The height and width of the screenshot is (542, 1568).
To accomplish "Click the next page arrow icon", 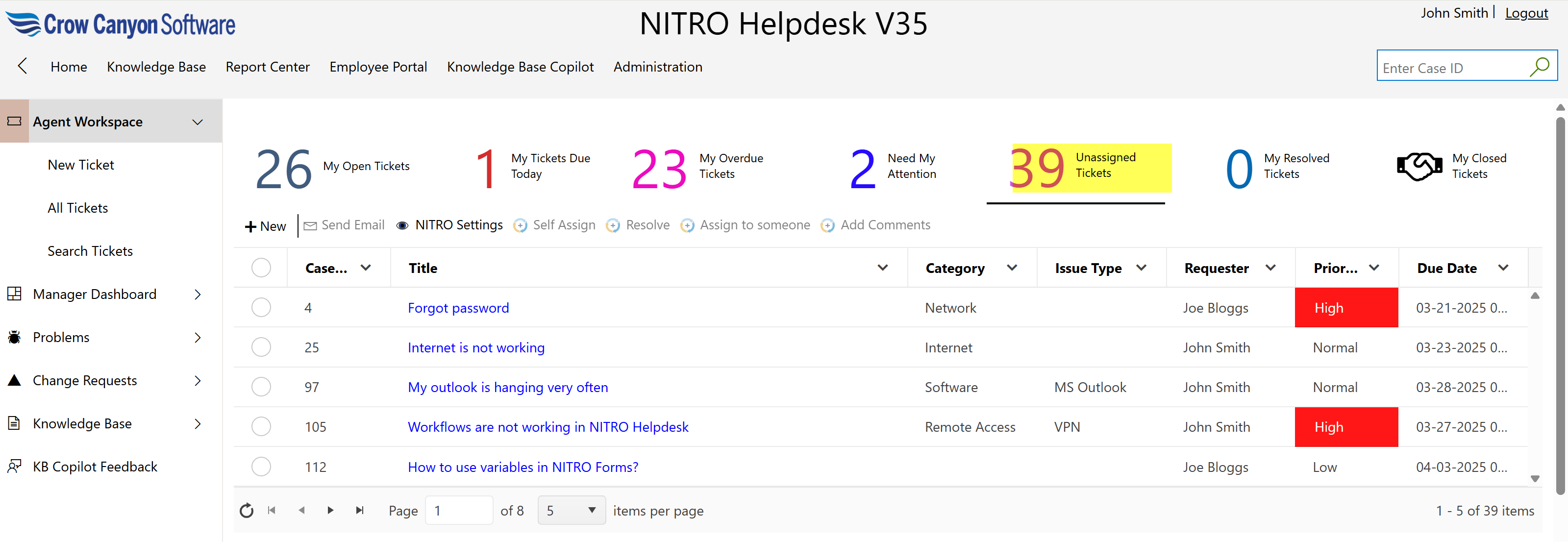I will click(330, 510).
